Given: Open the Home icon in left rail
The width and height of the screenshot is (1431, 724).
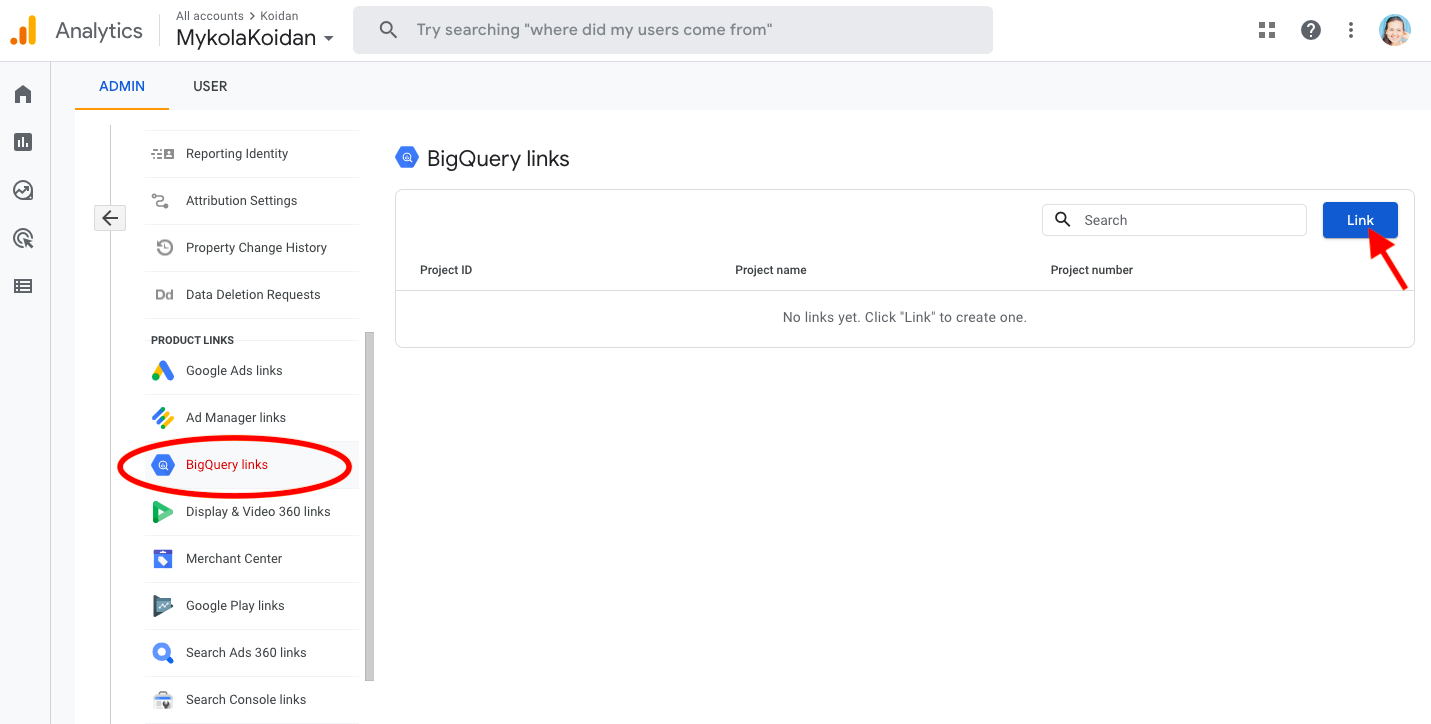Looking at the screenshot, I should [23, 94].
